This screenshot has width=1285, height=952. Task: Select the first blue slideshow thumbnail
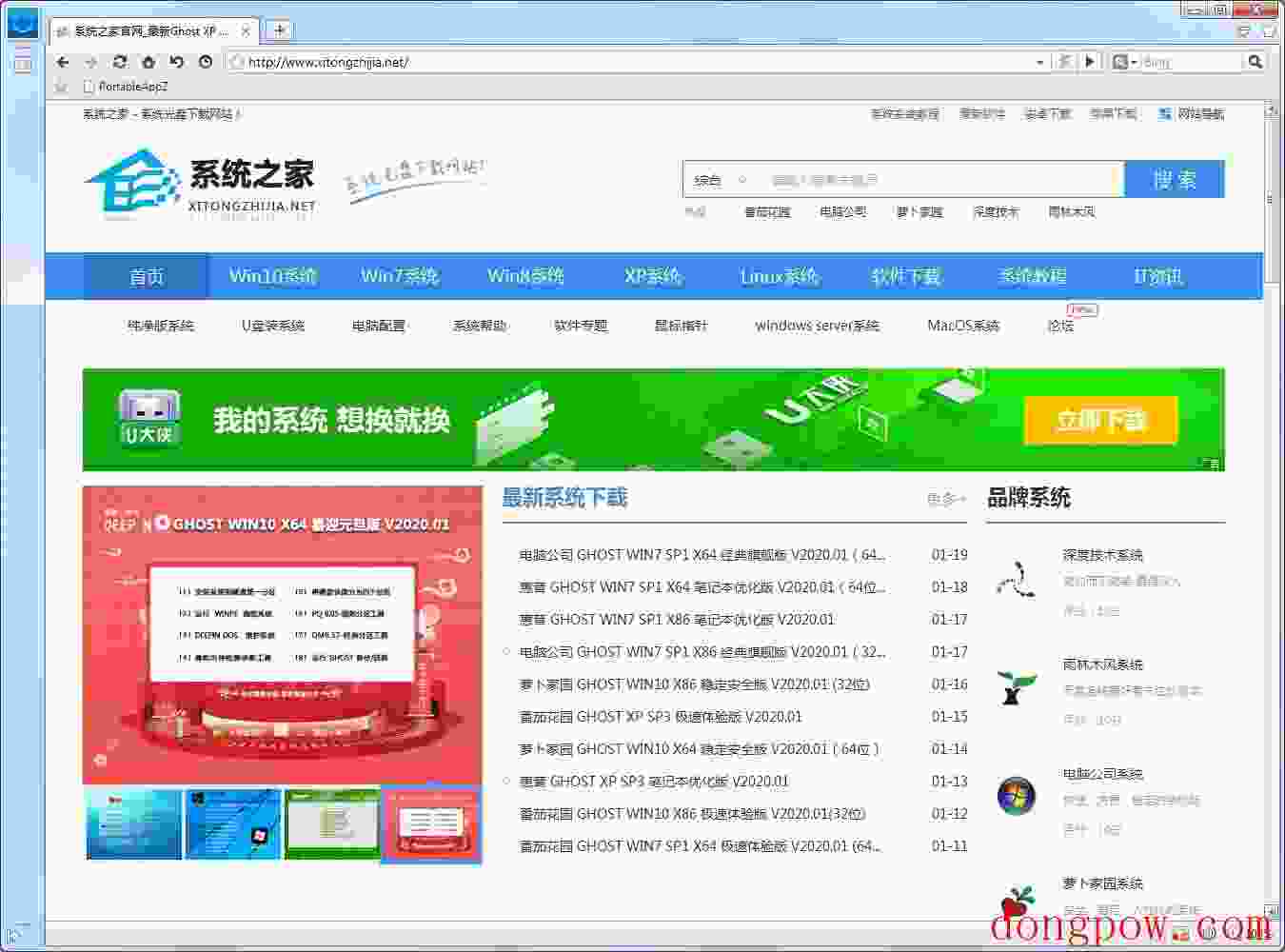point(134,823)
